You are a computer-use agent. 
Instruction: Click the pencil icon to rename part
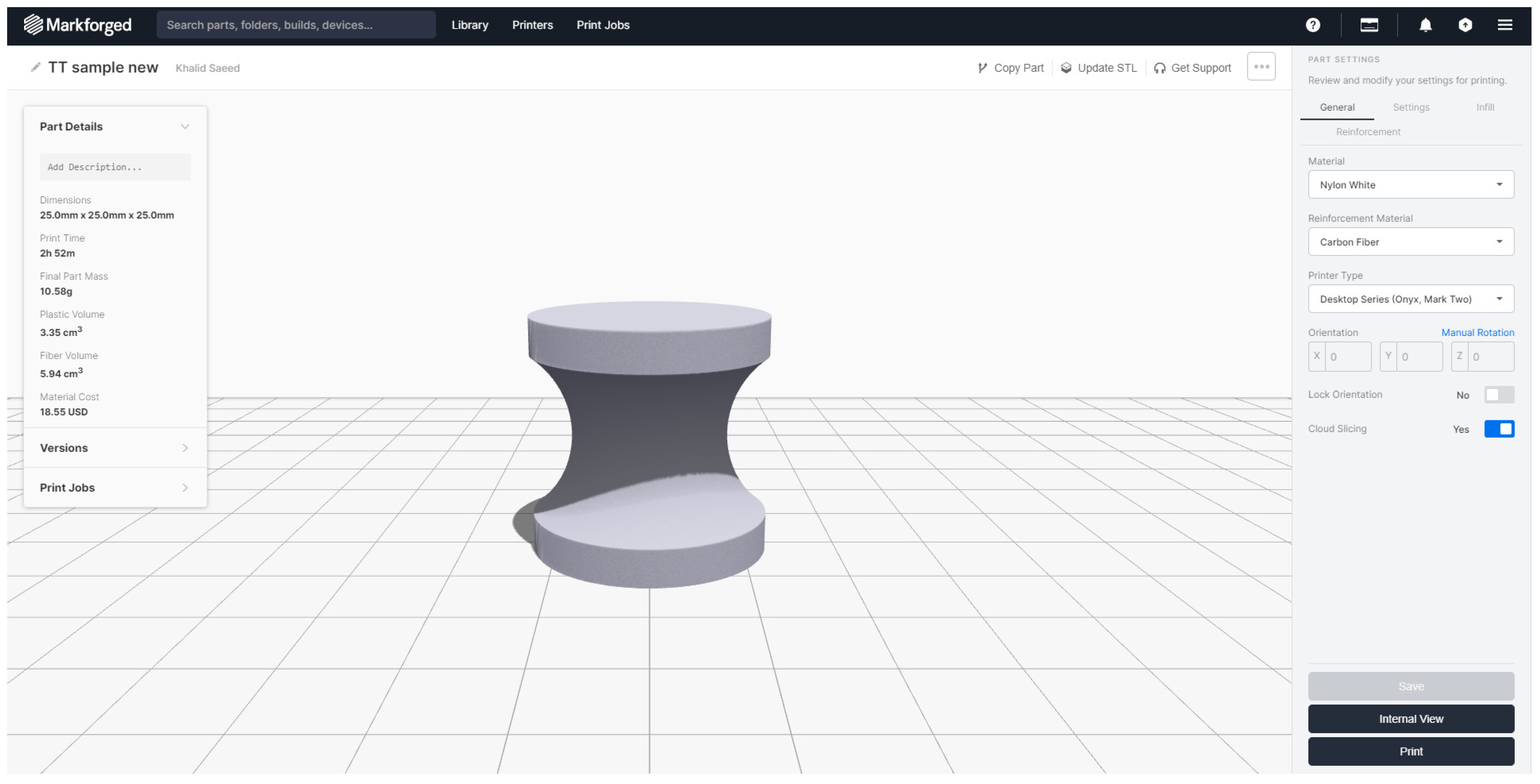coord(35,67)
